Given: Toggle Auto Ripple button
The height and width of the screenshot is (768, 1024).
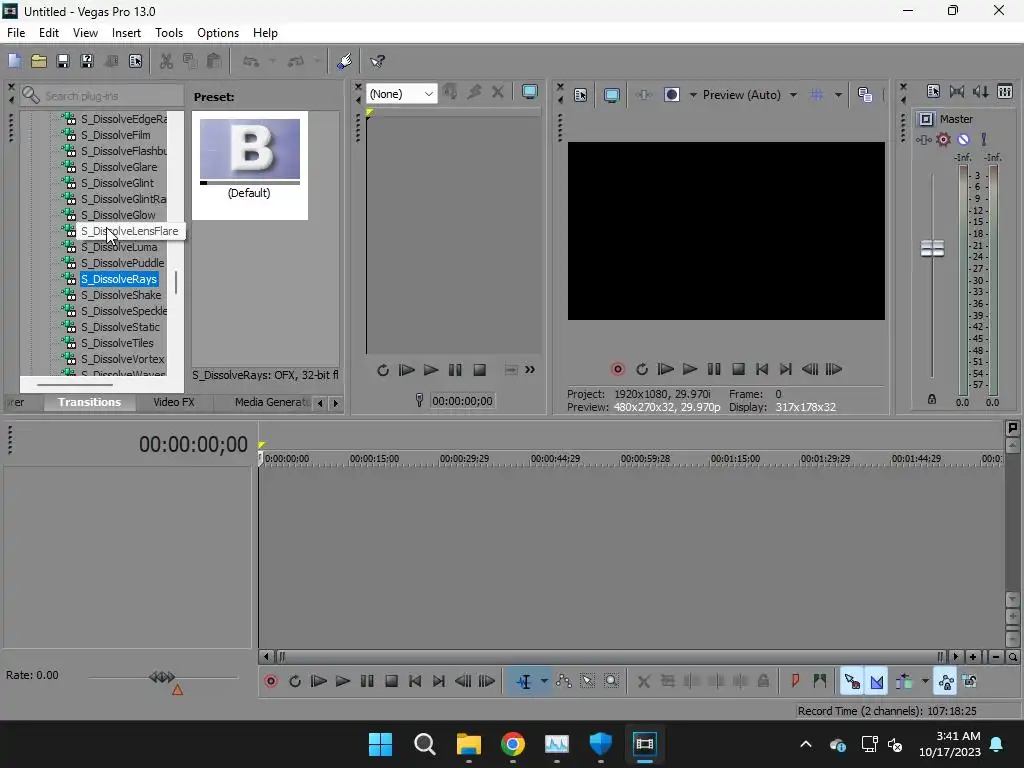Looking at the screenshot, I should click(904, 682).
